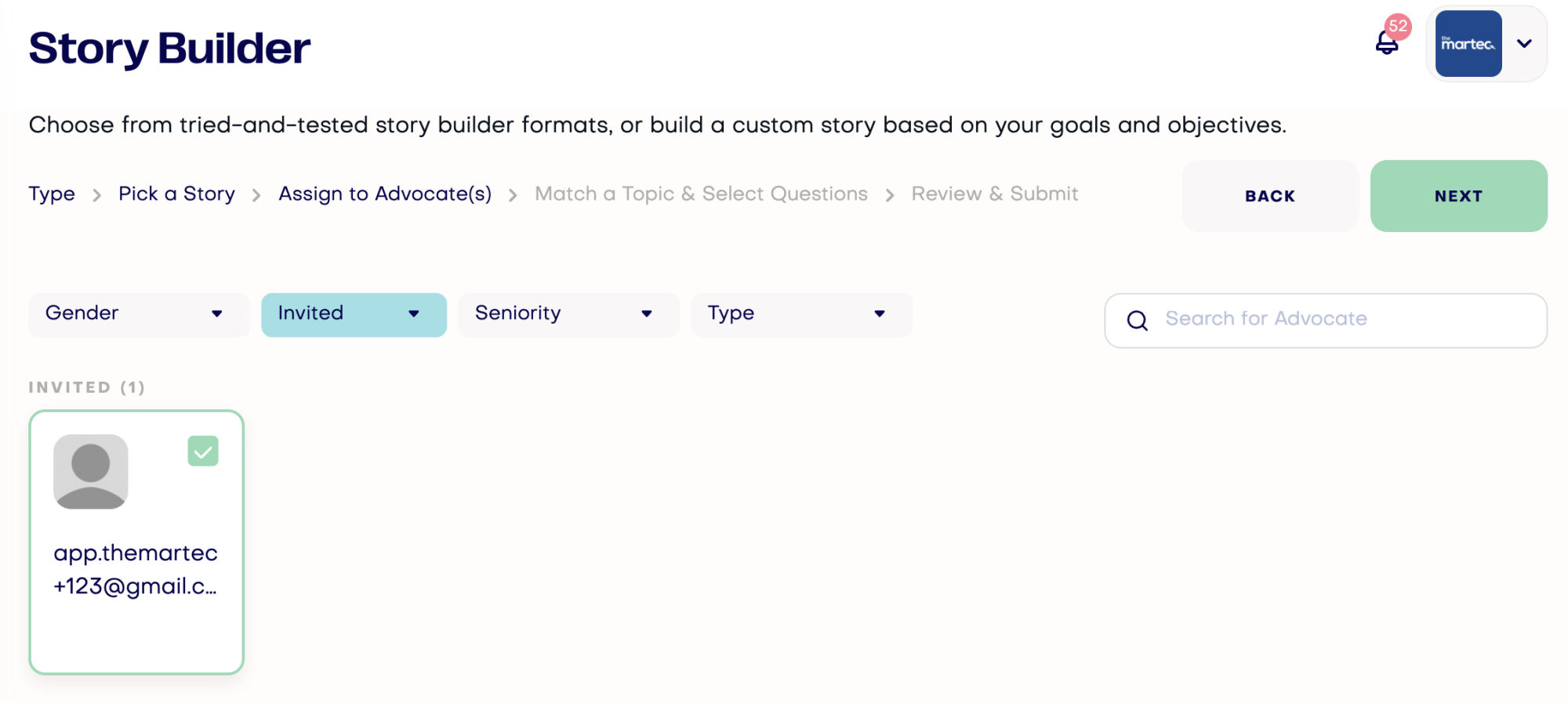1568x703 pixels.
Task: Select Match a Topic & Select Questions step
Action: tap(701, 194)
